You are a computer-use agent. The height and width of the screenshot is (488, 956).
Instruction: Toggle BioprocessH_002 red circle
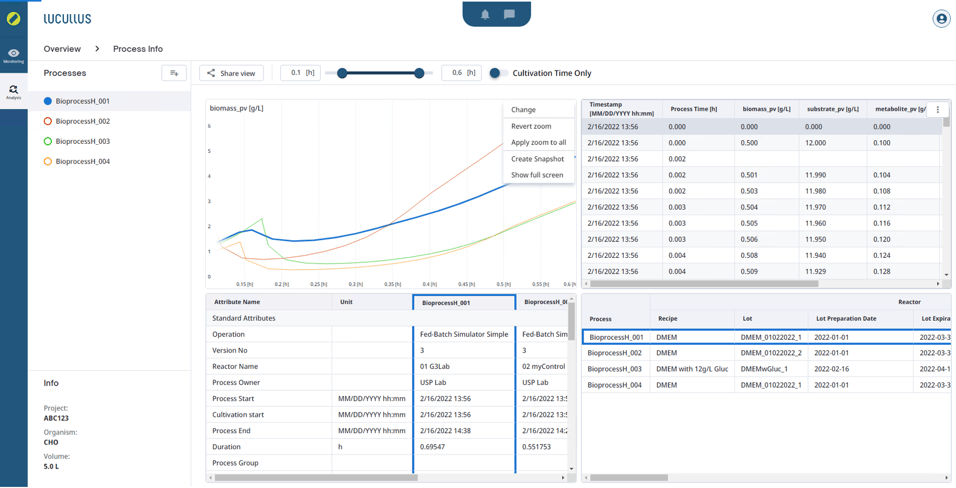[48, 121]
